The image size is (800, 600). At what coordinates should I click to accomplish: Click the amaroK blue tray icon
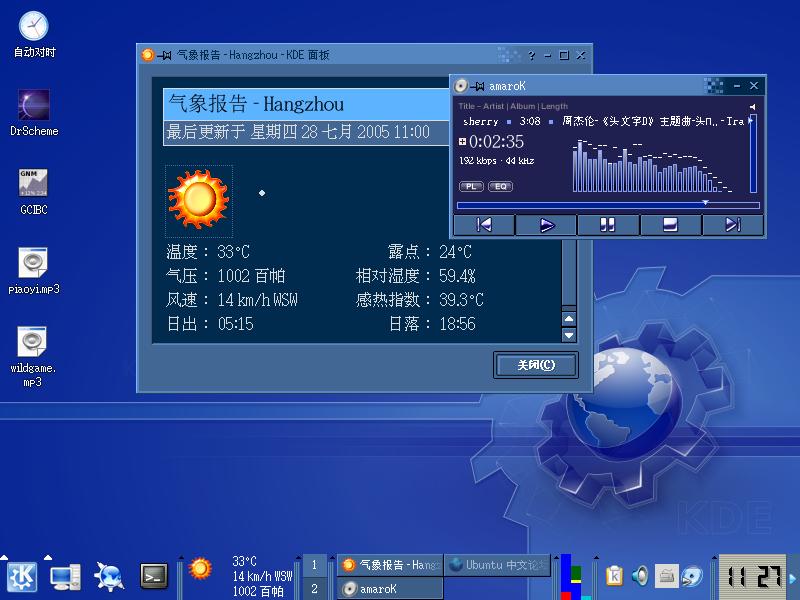(692, 576)
